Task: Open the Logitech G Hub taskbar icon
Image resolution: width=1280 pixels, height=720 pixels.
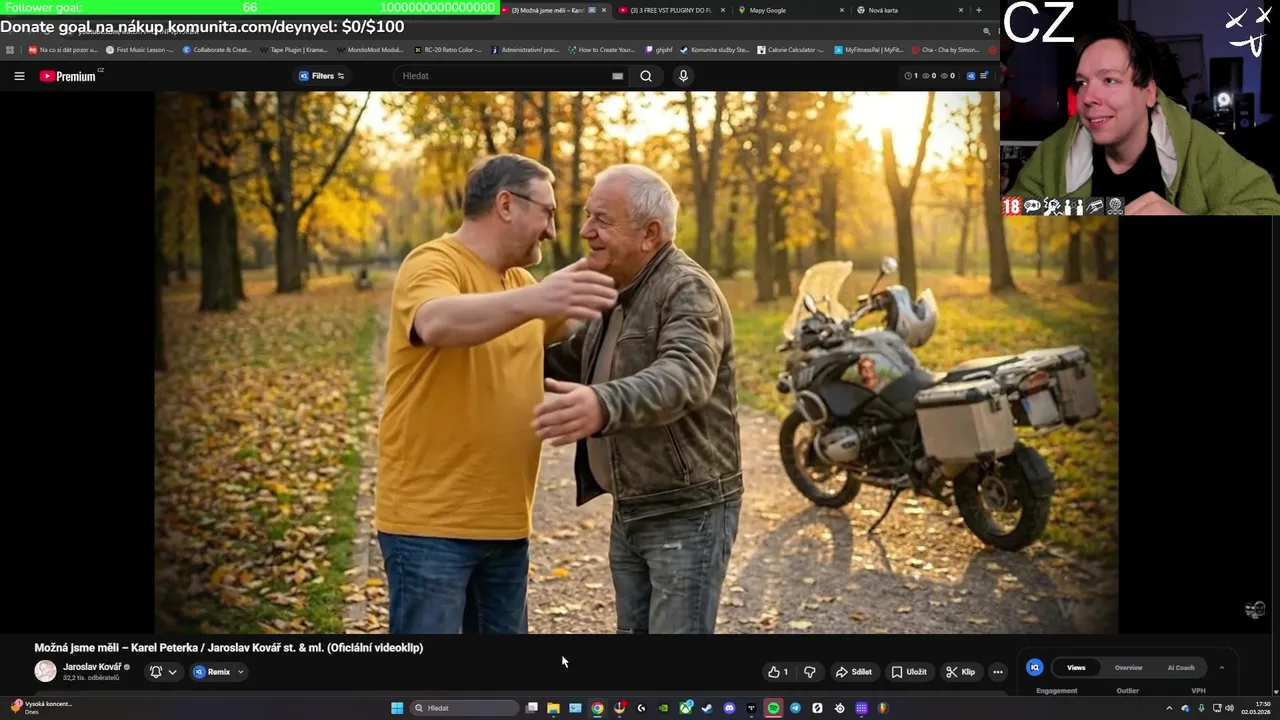Action: tap(641, 708)
